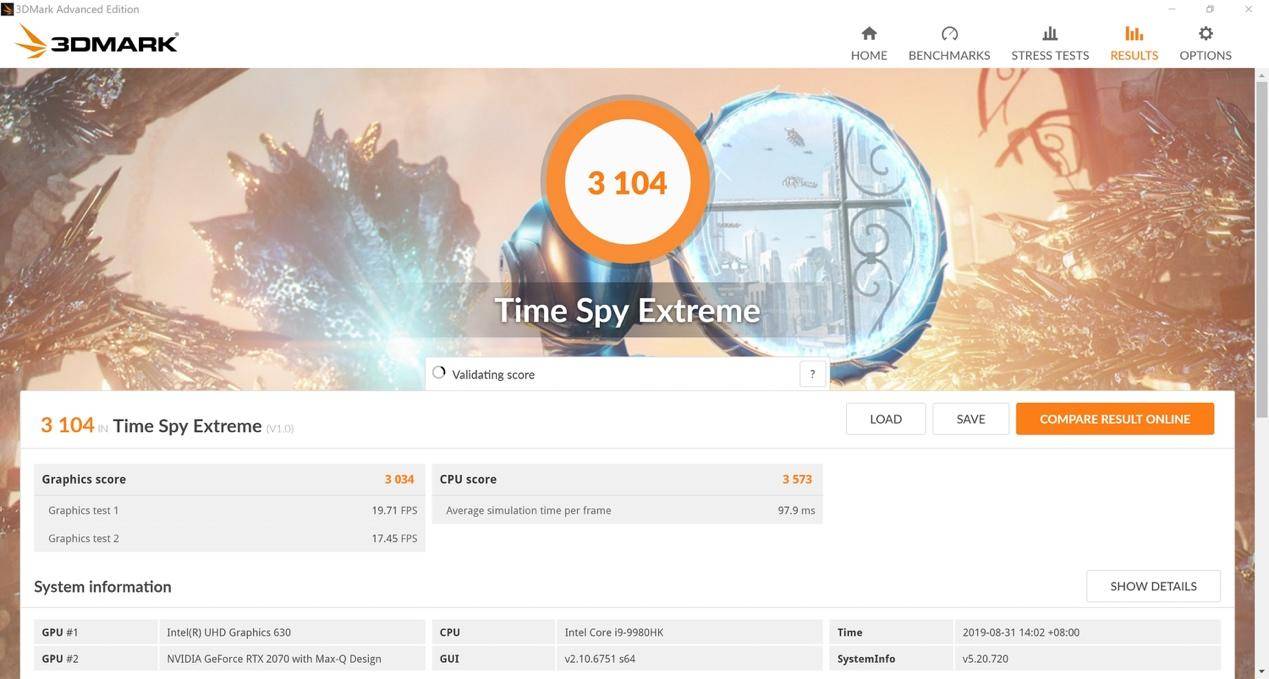Click the GPU #1 label

click(60, 632)
